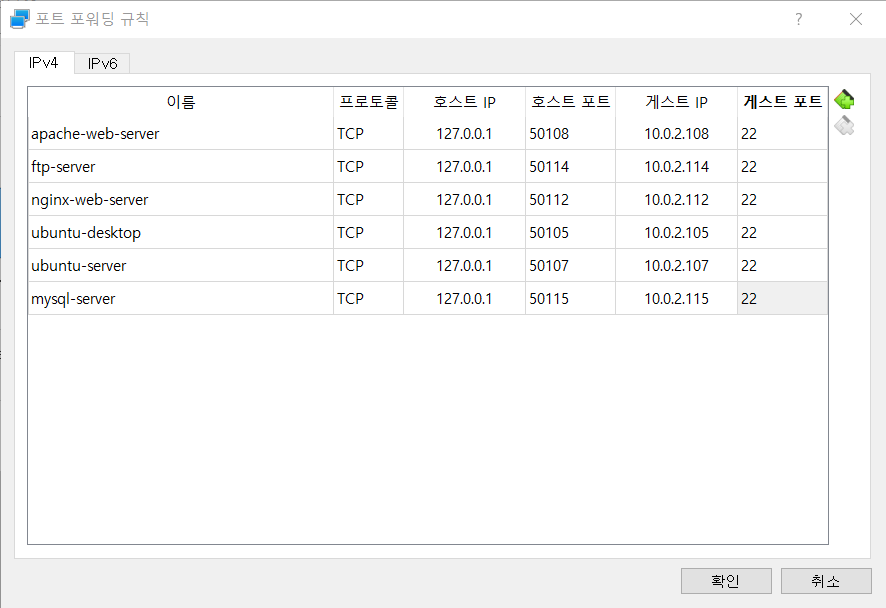Viewport: 886px width, 608px height.
Task: Click guest port 22 for mysql-server
Action: [x=783, y=298]
